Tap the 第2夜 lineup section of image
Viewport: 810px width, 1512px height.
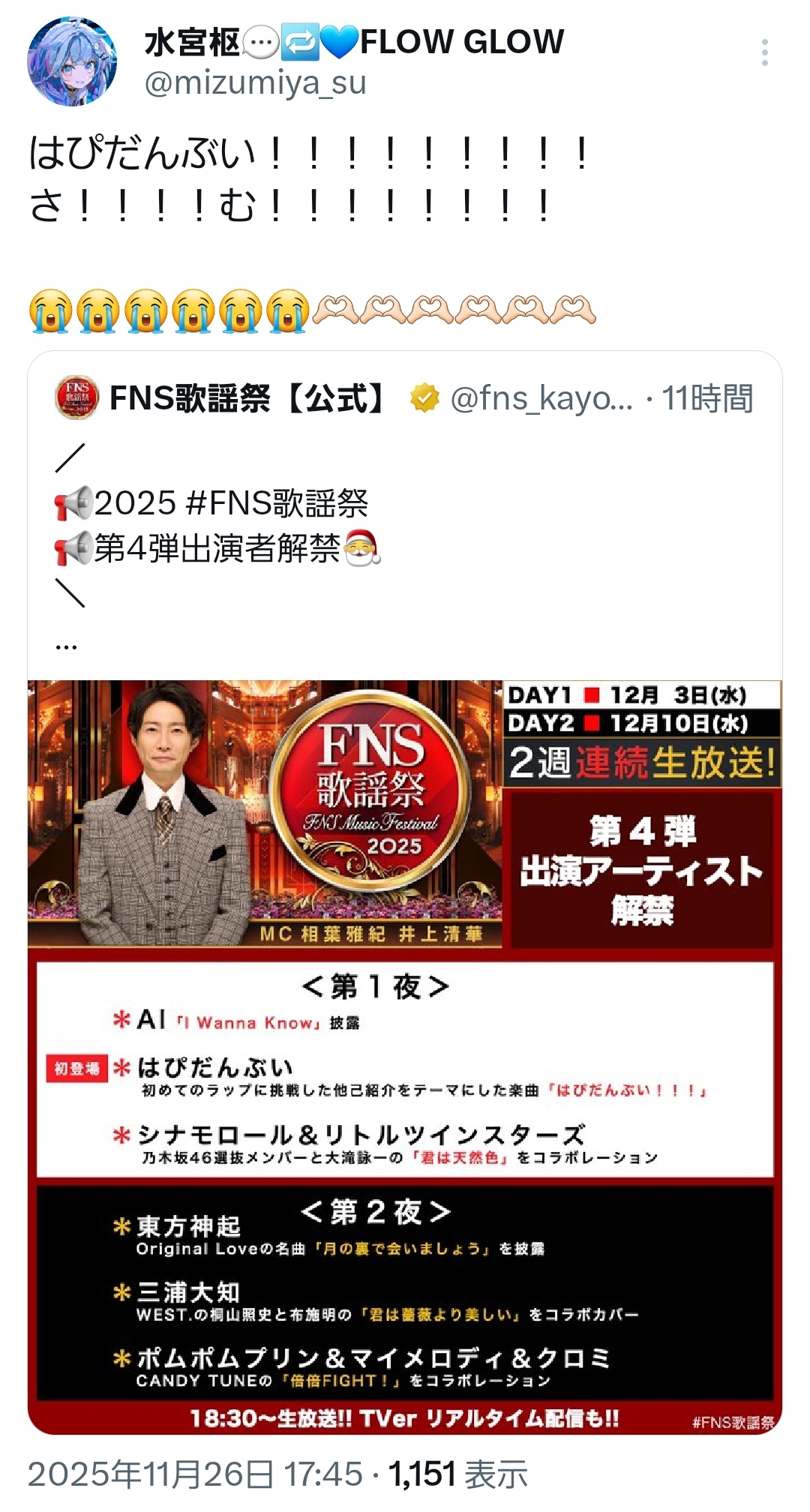click(x=405, y=1292)
